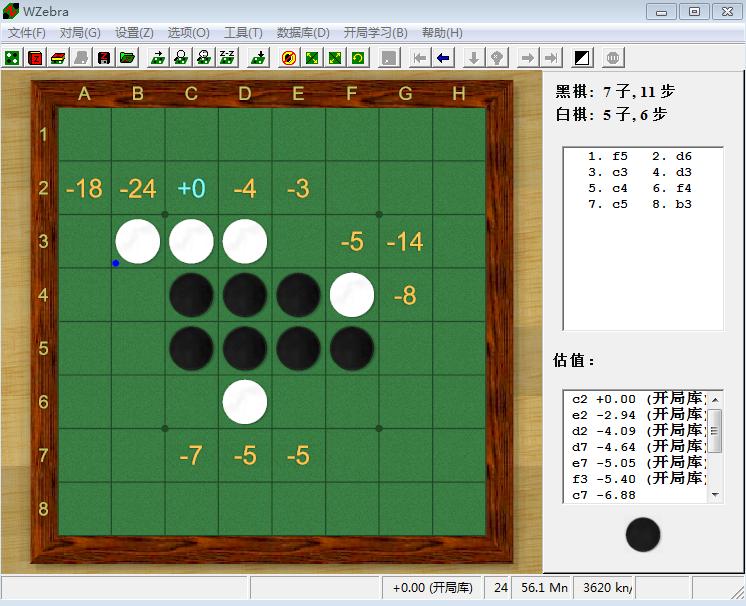This screenshot has height=606, width=746.
Task: Select the e7 -5.05 evaluation row
Action: [x=636, y=463]
